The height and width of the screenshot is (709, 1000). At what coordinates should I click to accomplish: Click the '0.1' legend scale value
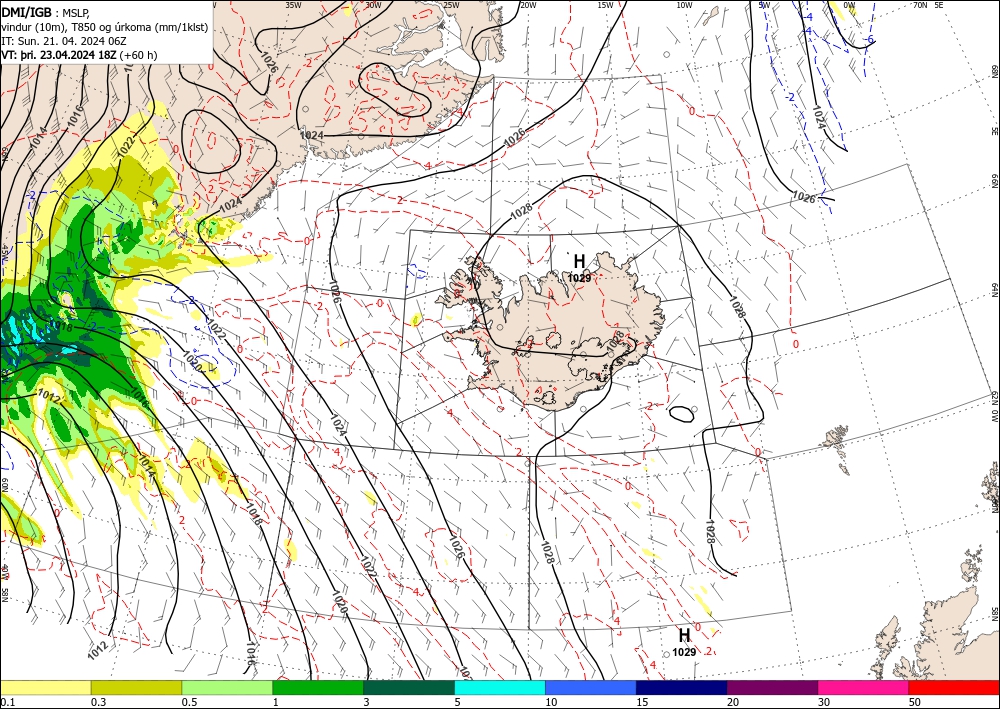7,702
